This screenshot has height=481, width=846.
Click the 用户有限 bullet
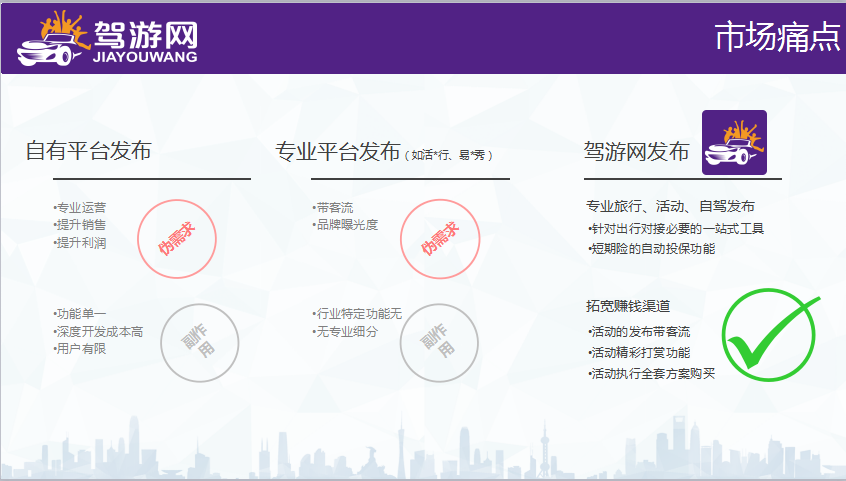coord(80,349)
